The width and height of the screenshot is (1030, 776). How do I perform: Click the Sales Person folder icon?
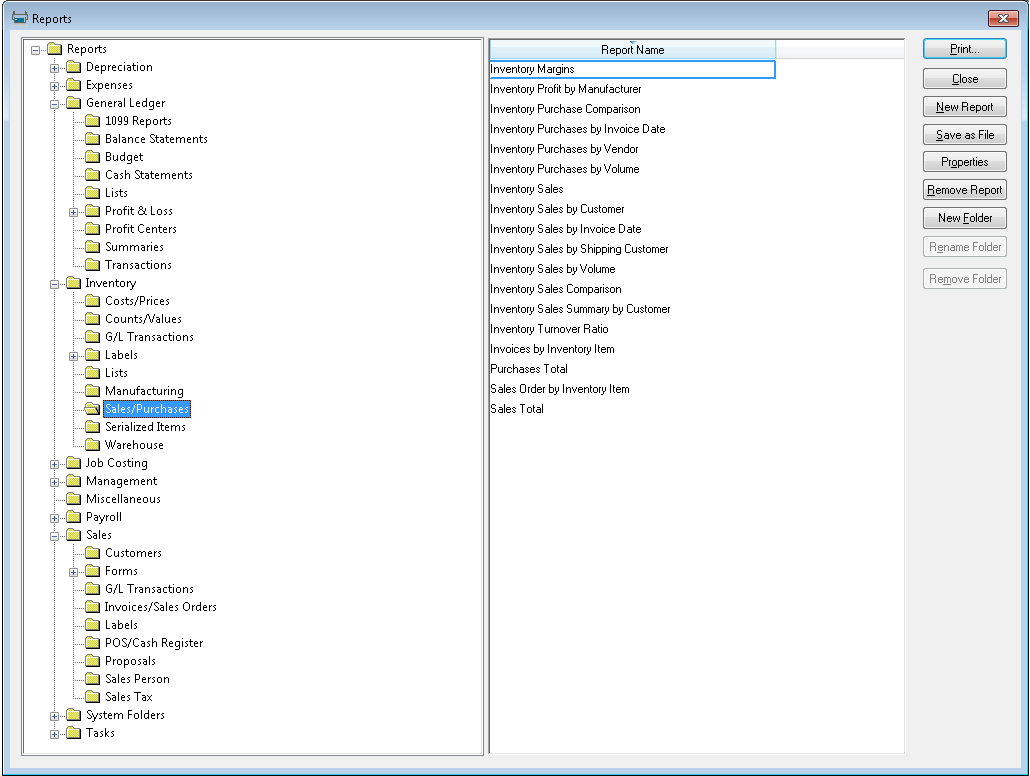[x=93, y=679]
